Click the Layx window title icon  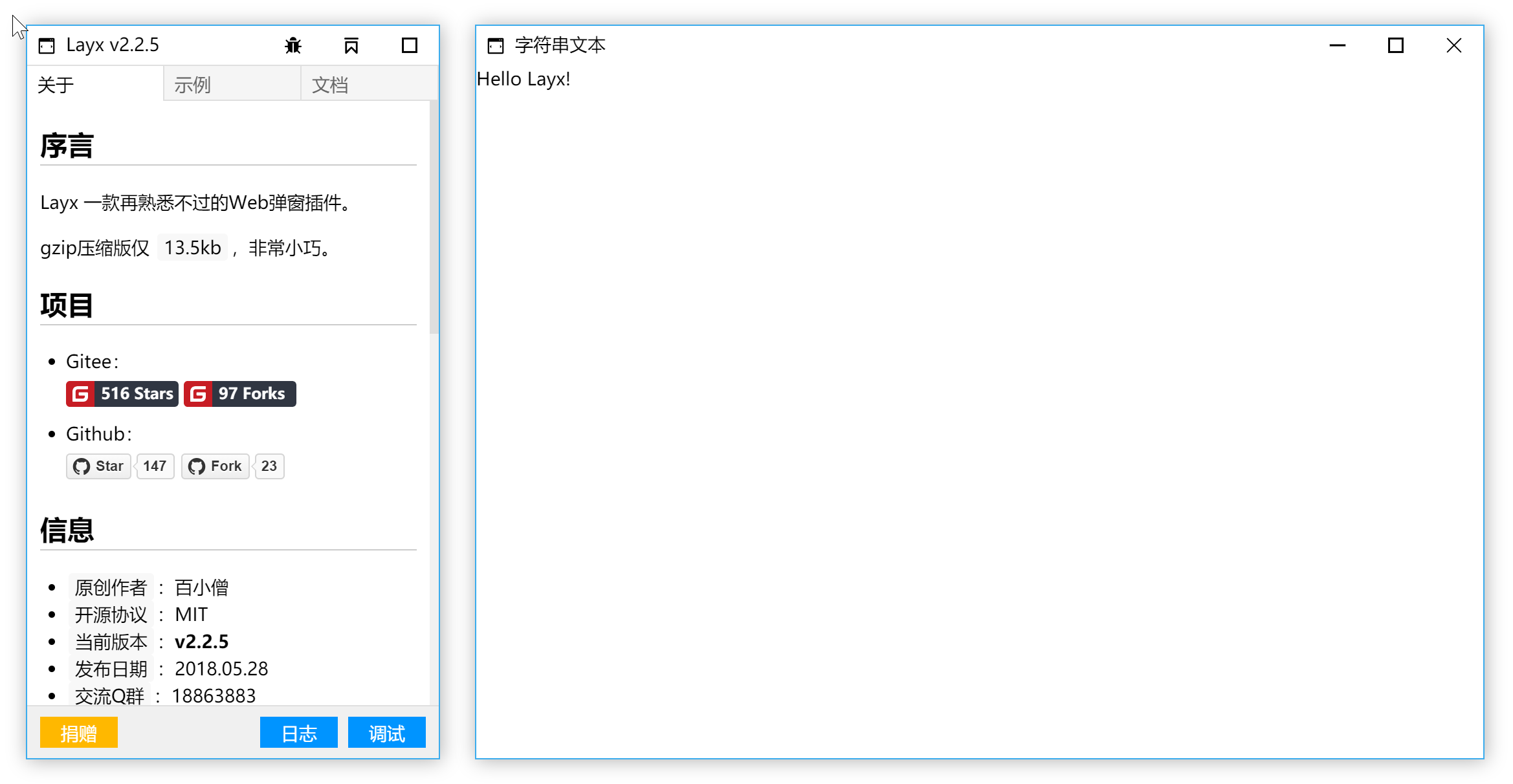(x=47, y=45)
